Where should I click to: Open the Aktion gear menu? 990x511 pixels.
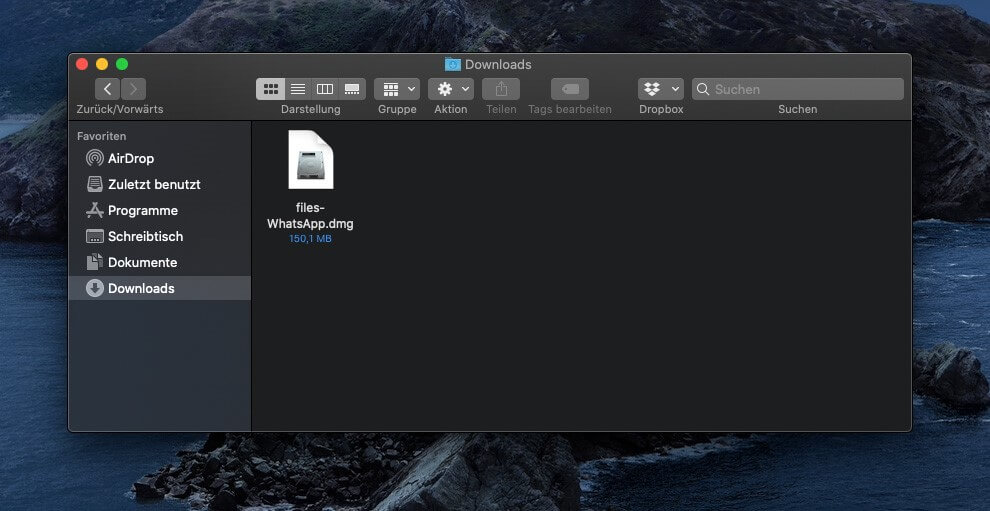point(451,89)
